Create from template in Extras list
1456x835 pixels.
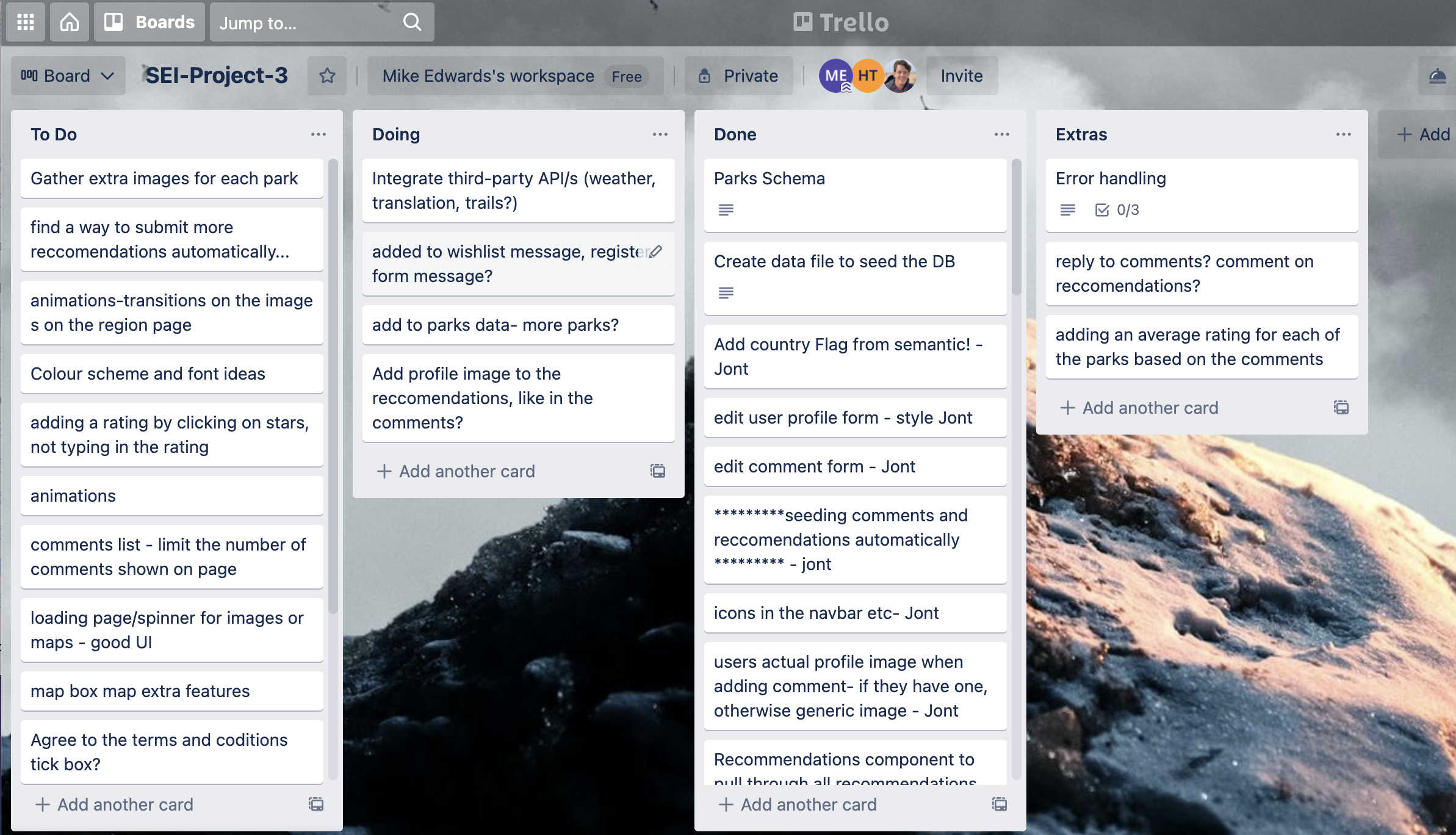pyautogui.click(x=1341, y=407)
